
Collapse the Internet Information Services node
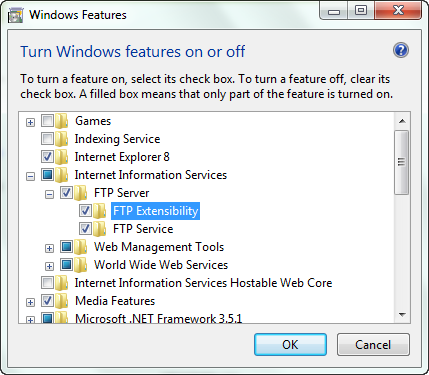30,176
